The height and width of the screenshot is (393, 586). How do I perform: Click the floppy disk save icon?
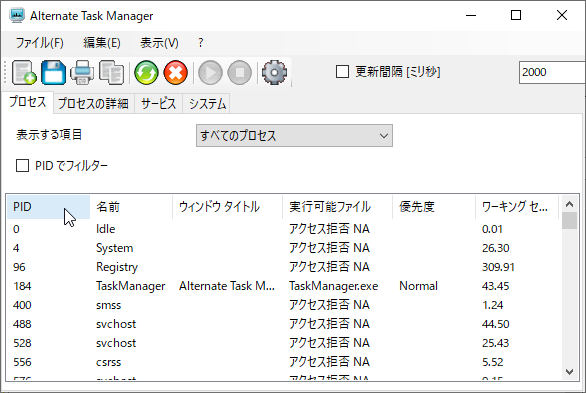point(53,72)
